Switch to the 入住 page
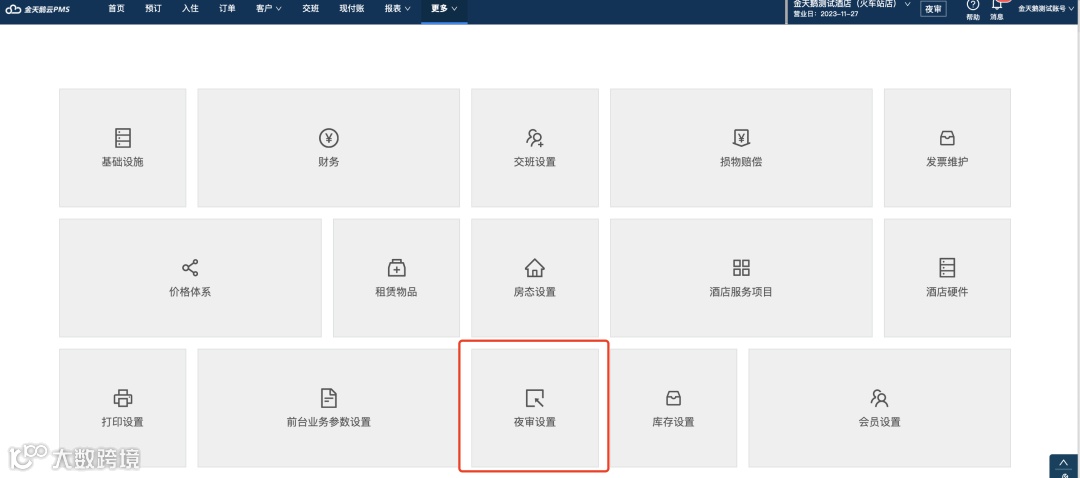This screenshot has width=1080, height=478. (x=190, y=9)
